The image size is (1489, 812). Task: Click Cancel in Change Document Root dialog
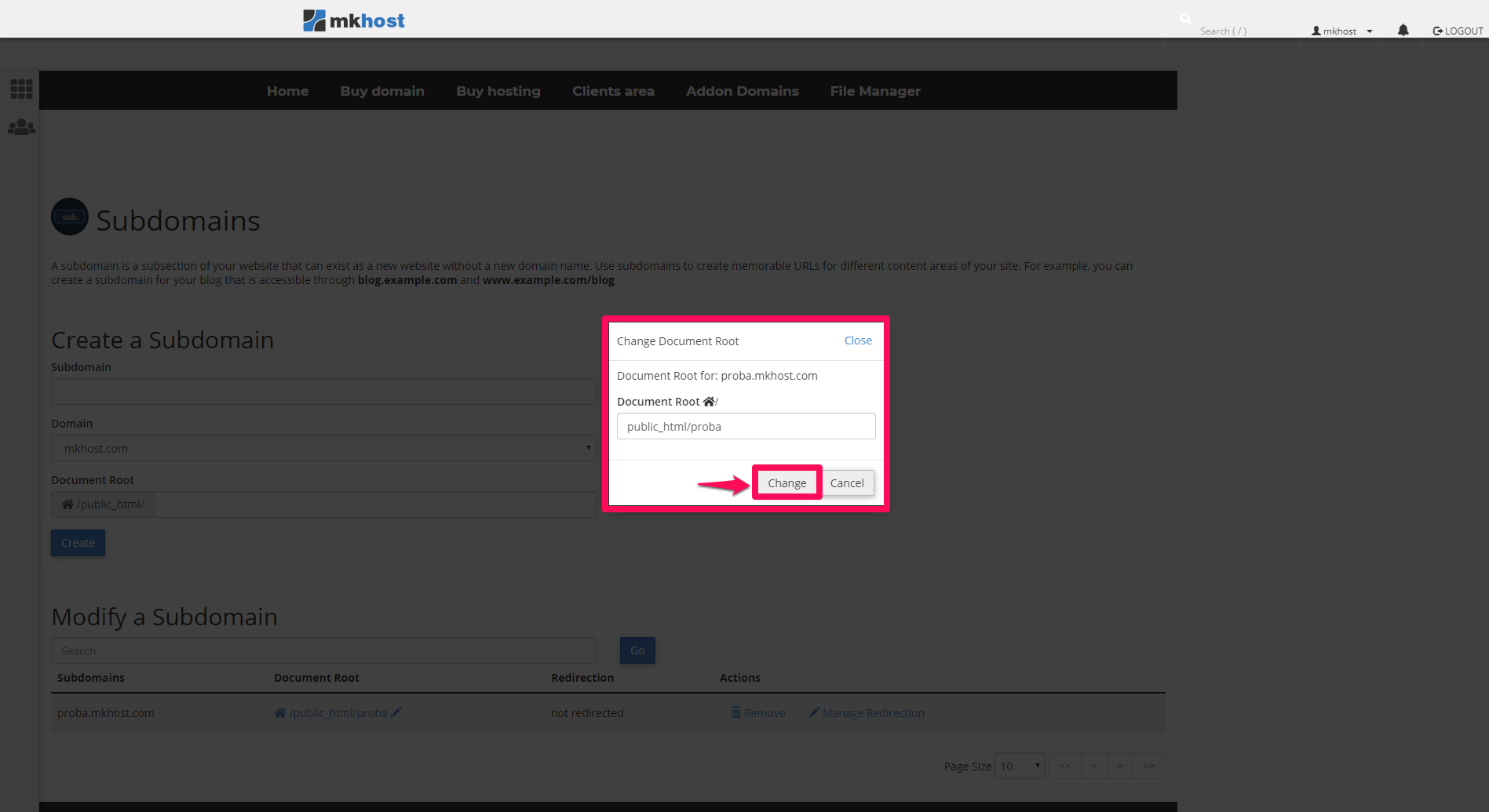tap(847, 483)
